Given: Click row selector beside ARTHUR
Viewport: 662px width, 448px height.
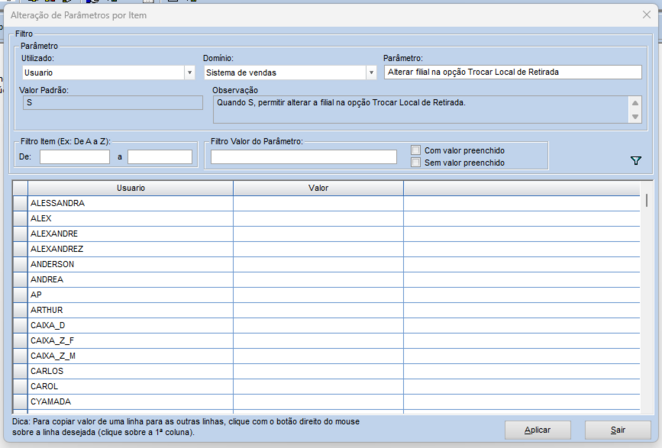Looking at the screenshot, I should (20, 310).
